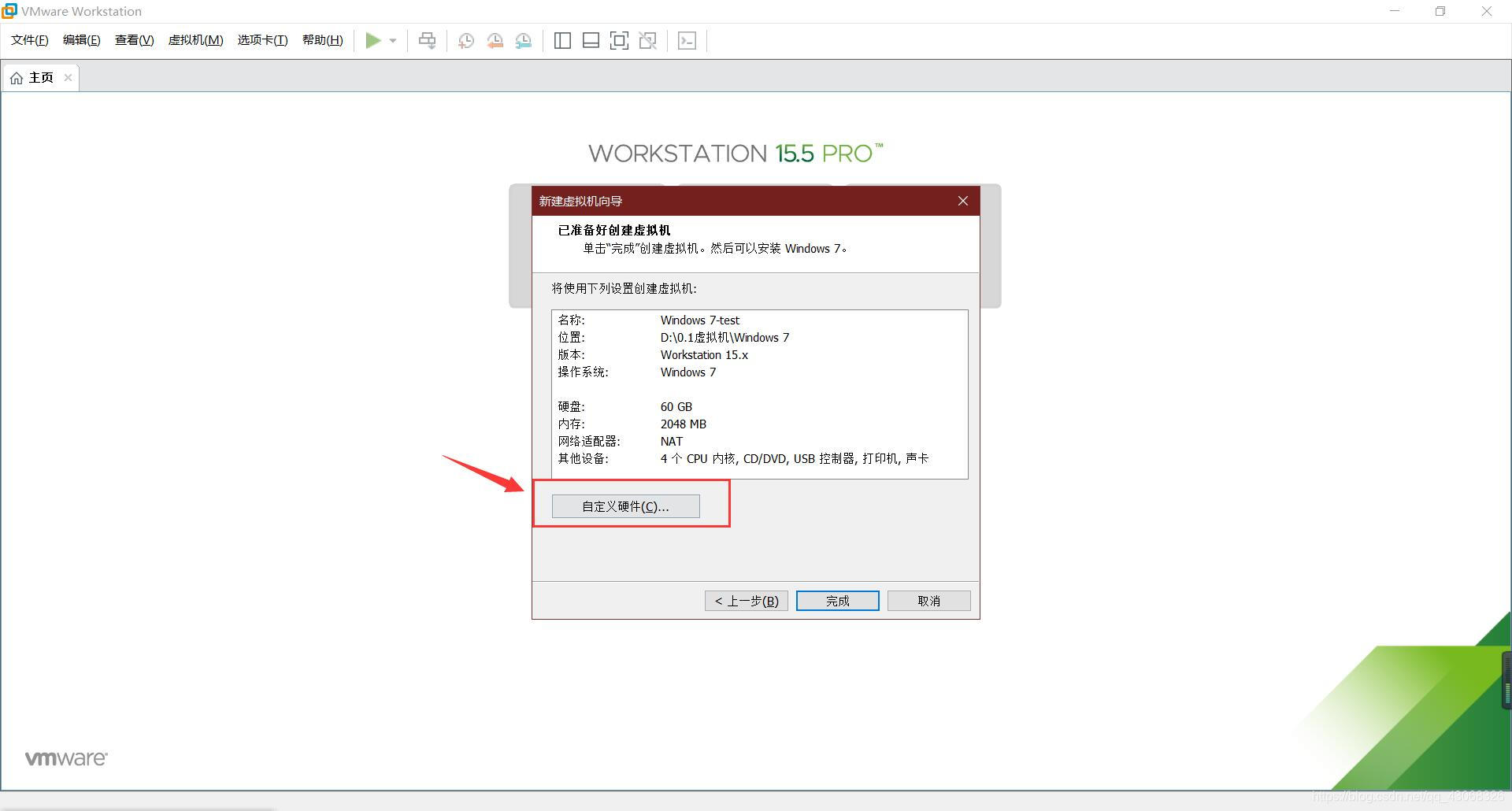Open the 选项卡(T) menu
The image size is (1512, 811).
click(x=263, y=40)
